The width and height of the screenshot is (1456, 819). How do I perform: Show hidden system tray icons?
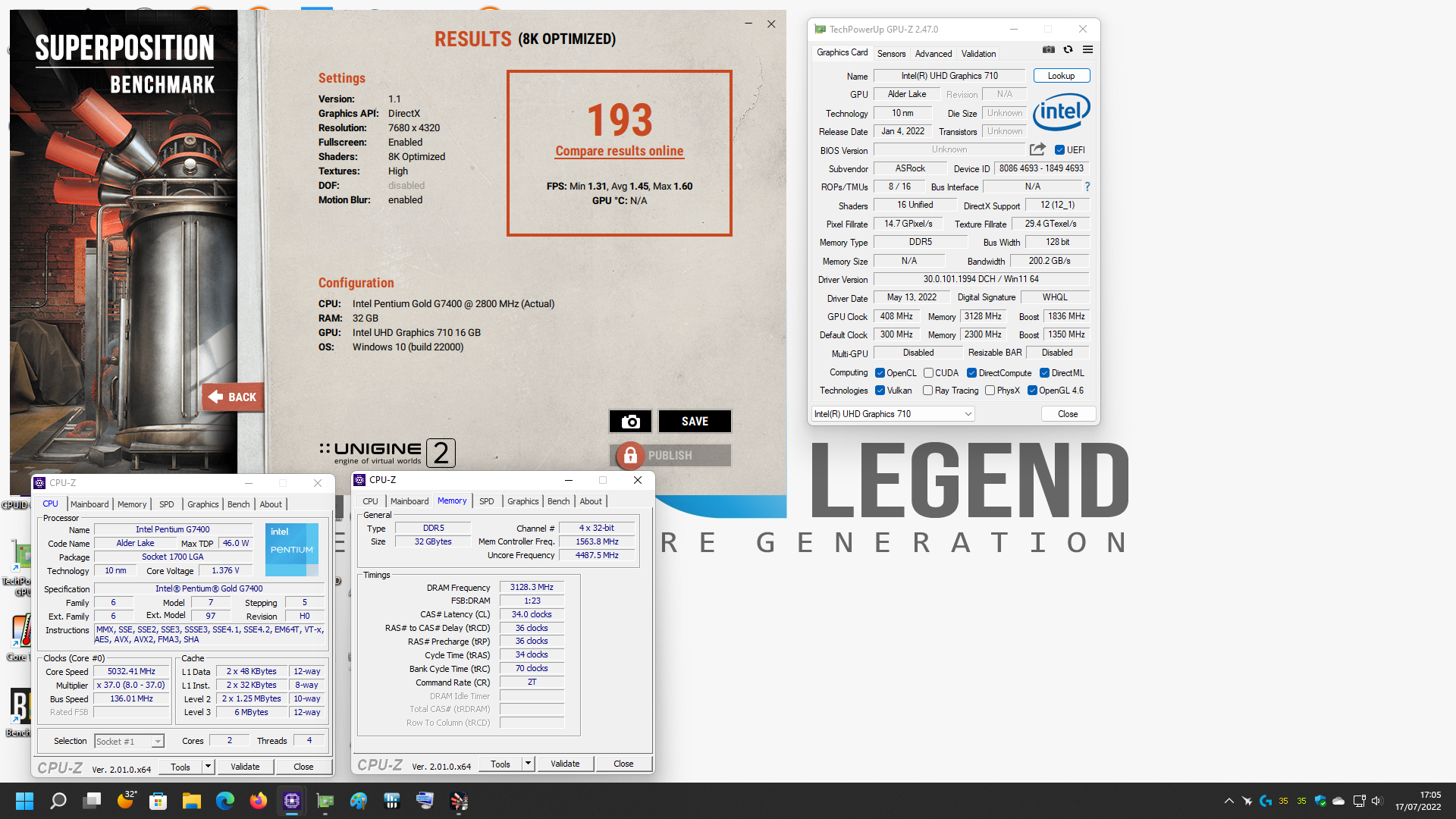tap(1228, 801)
